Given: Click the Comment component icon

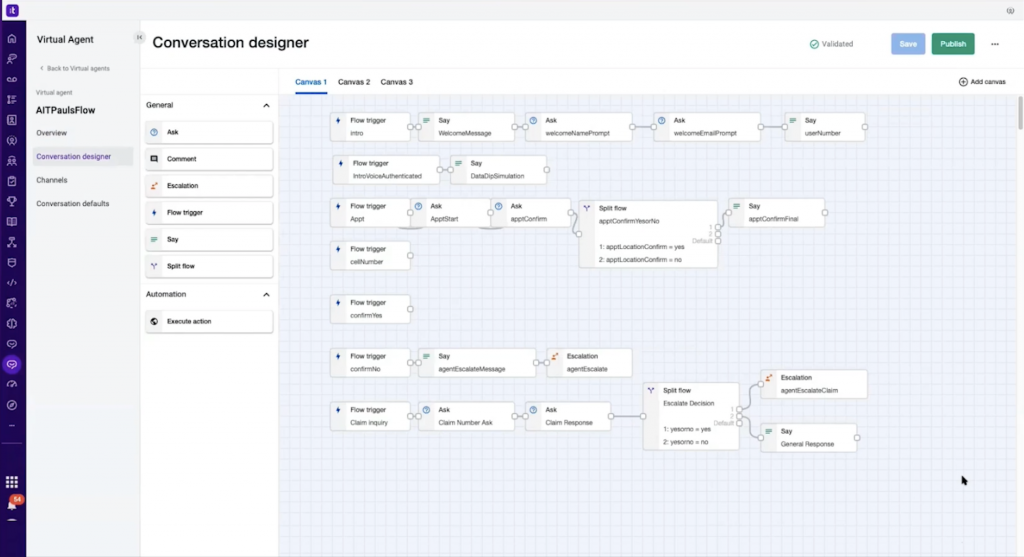Looking at the screenshot, I should point(154,159).
